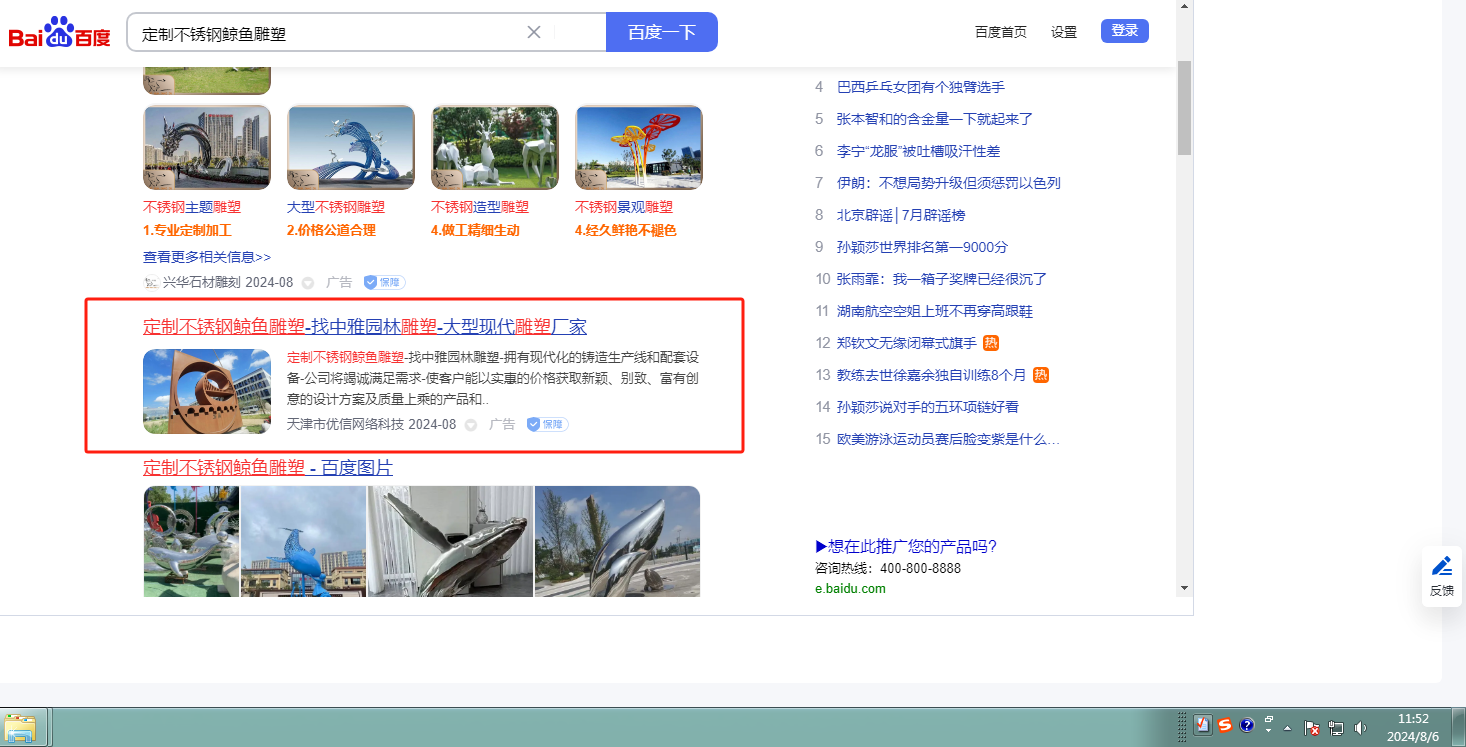The width and height of the screenshot is (1466, 747).
Task: Open 设置 in the top navigation
Action: pos(1064,32)
